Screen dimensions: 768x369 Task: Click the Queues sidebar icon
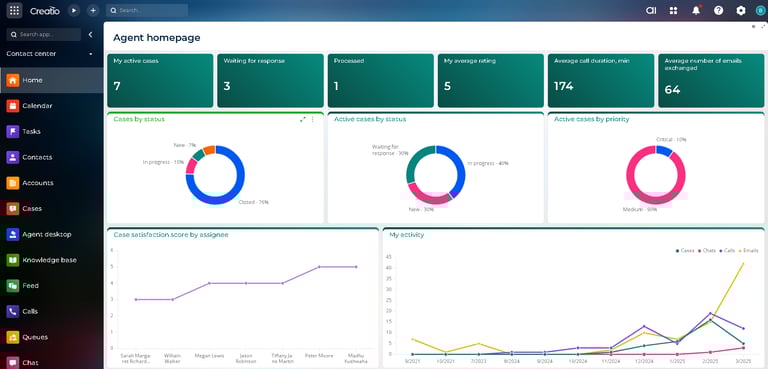tap(13, 337)
